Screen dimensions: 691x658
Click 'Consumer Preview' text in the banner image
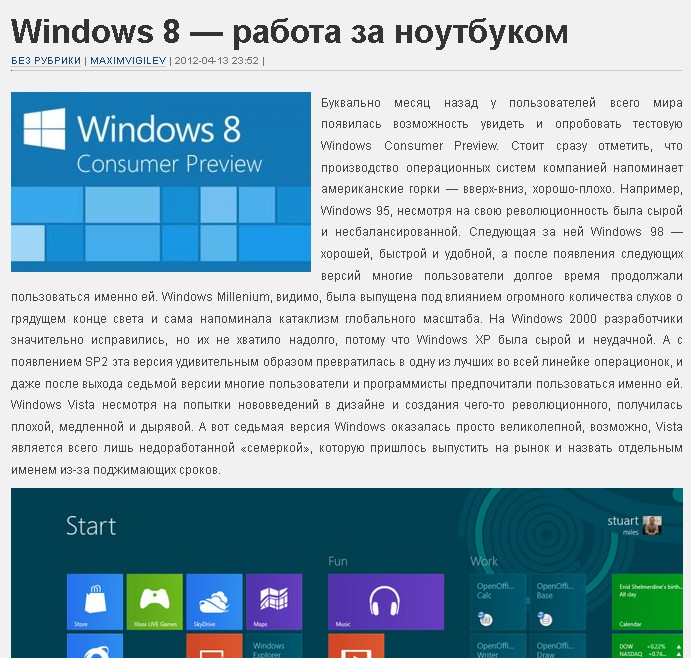[169, 164]
